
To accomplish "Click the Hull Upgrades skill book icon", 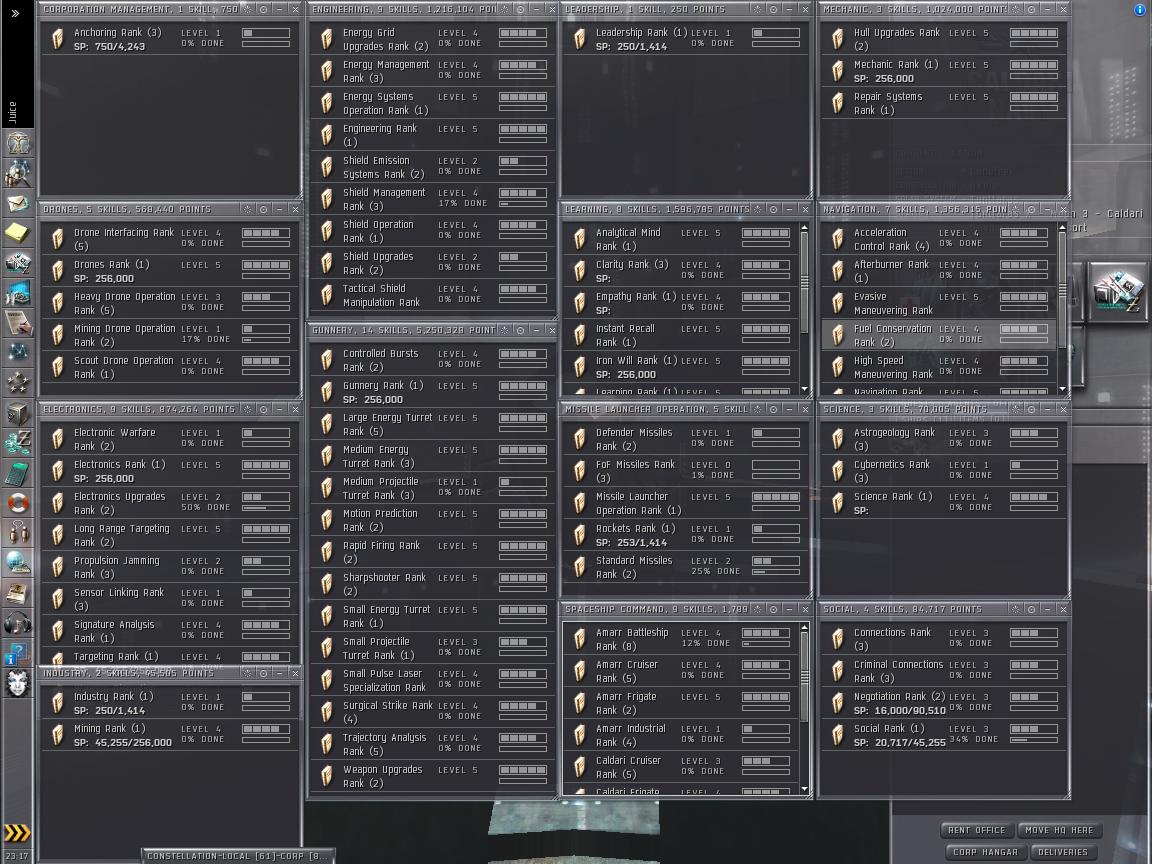I will (838, 39).
